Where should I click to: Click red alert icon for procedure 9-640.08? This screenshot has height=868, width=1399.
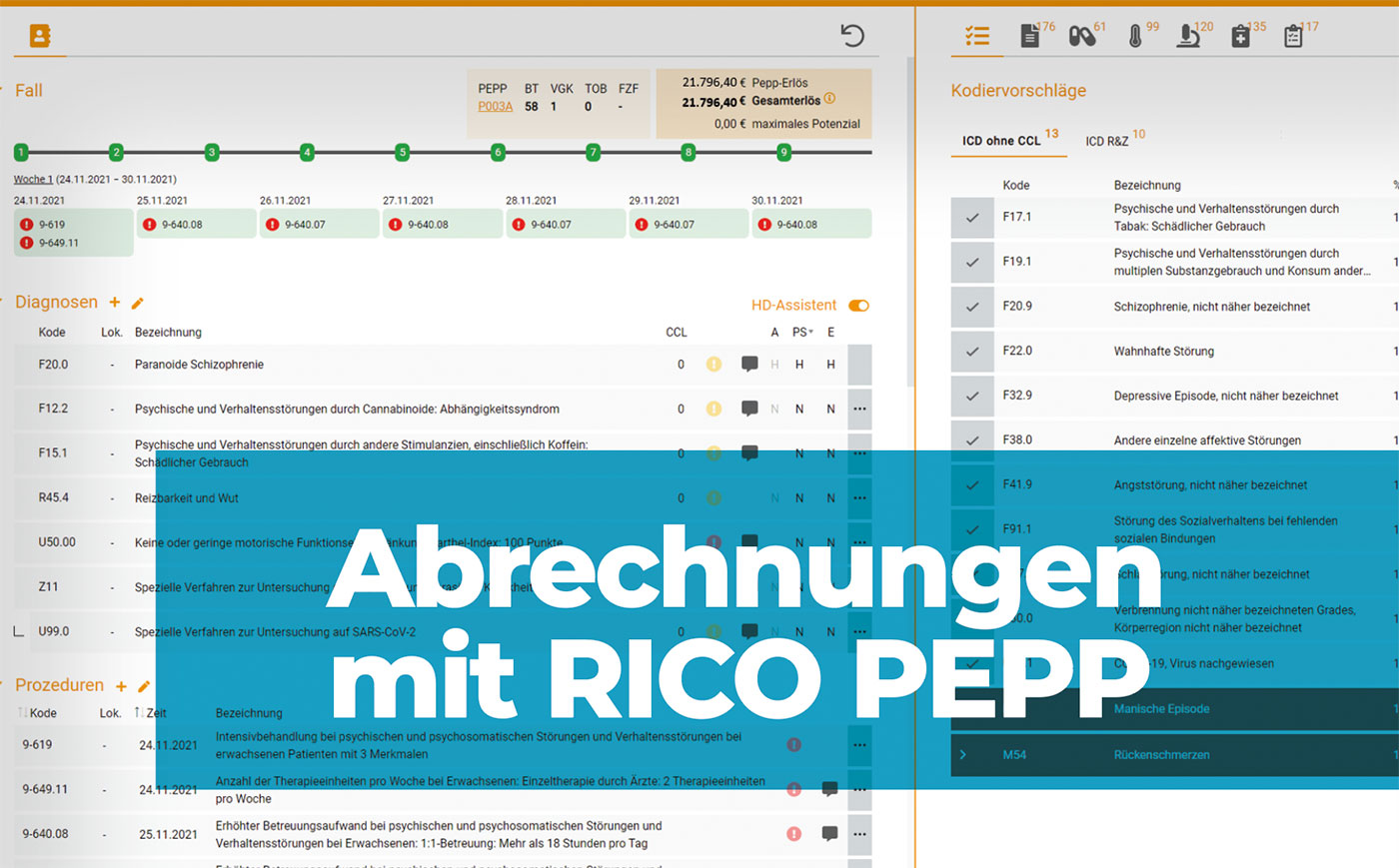(793, 833)
